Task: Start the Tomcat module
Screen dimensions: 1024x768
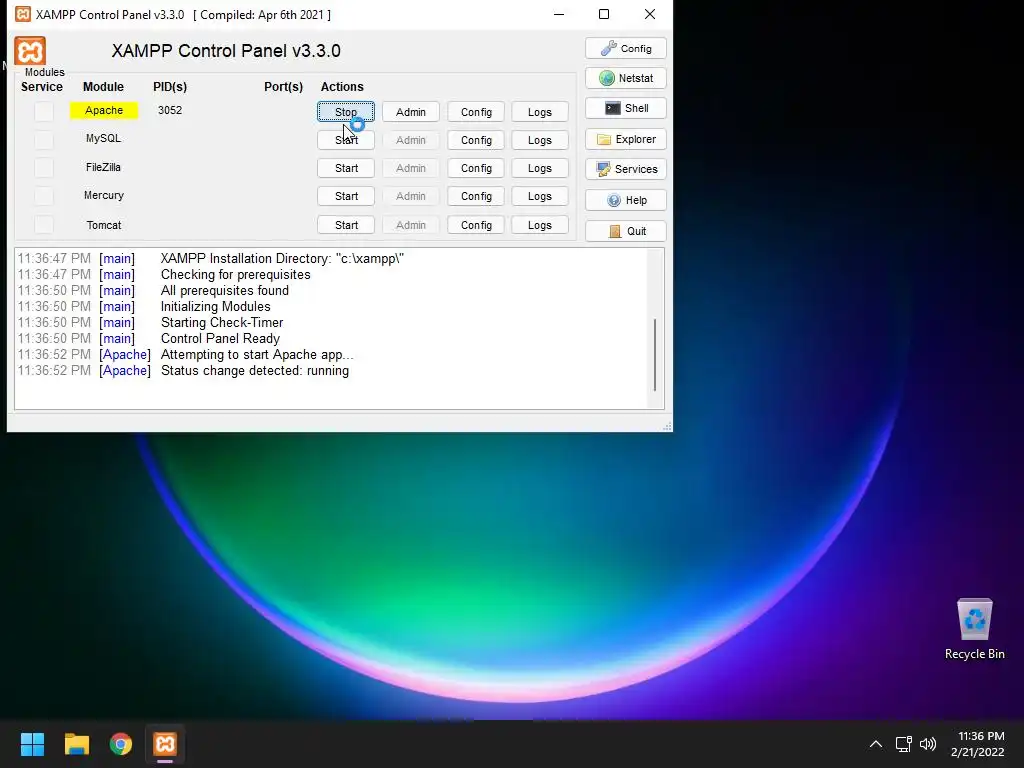Action: point(346,225)
